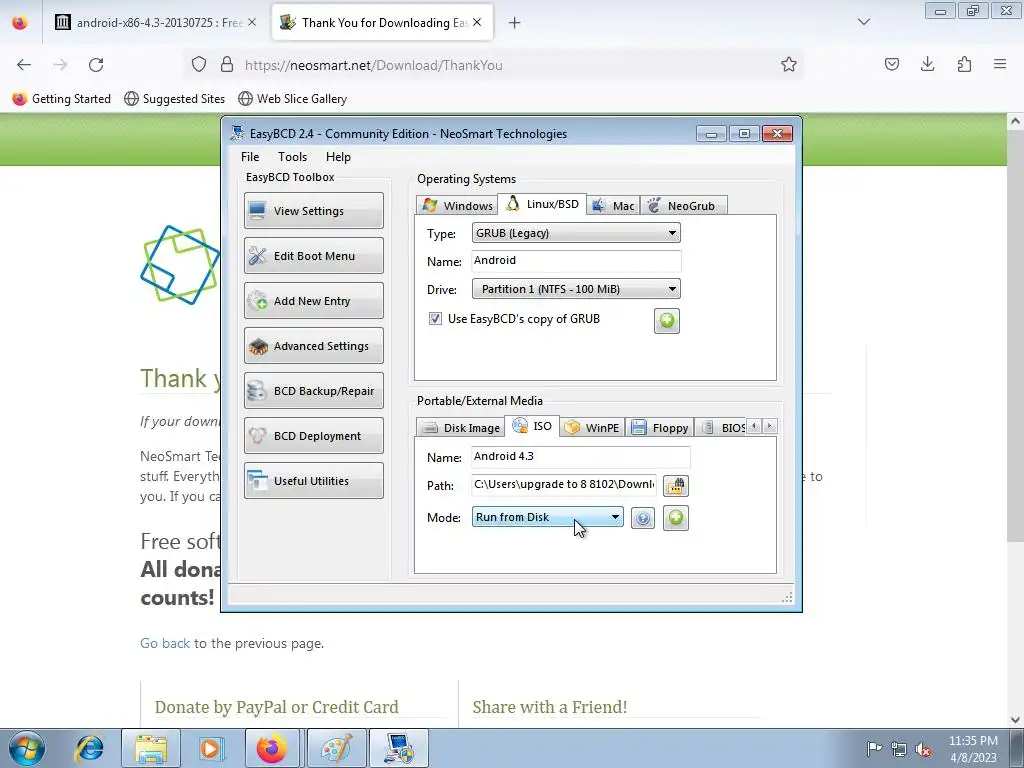Viewport: 1024px width, 768px height.
Task: Switch to the Mac operating system tab
Action: coord(613,205)
